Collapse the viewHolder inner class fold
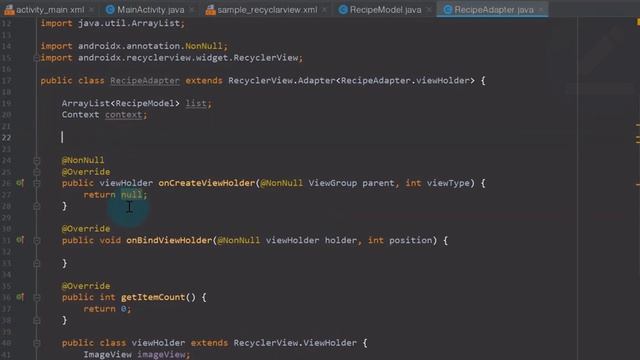Image resolution: width=640 pixels, height=360 pixels. click(37, 343)
